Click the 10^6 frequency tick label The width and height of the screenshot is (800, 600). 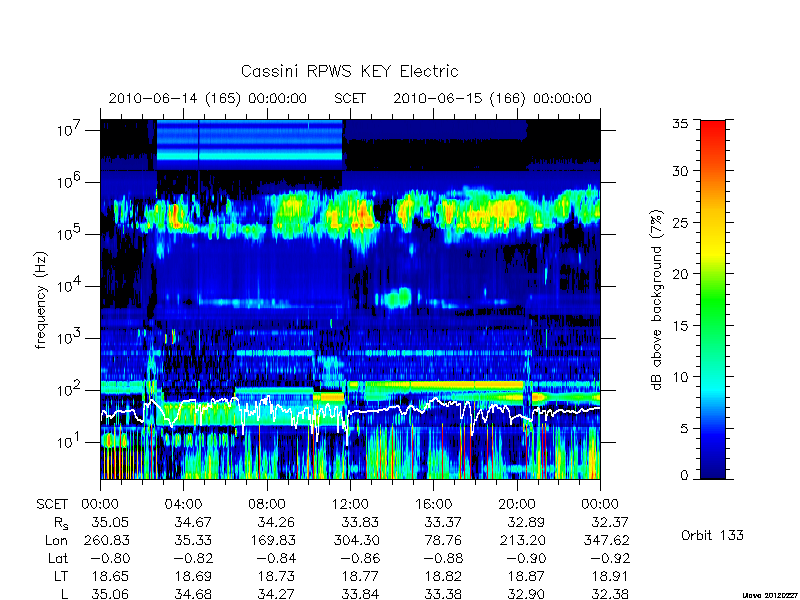68,182
